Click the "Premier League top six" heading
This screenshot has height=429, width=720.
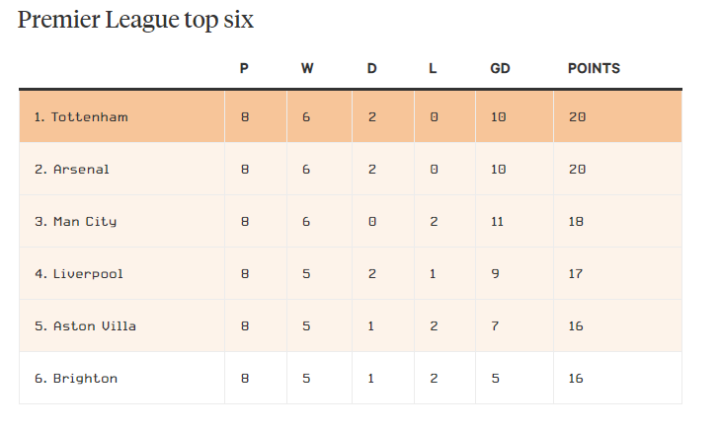[x=136, y=20]
